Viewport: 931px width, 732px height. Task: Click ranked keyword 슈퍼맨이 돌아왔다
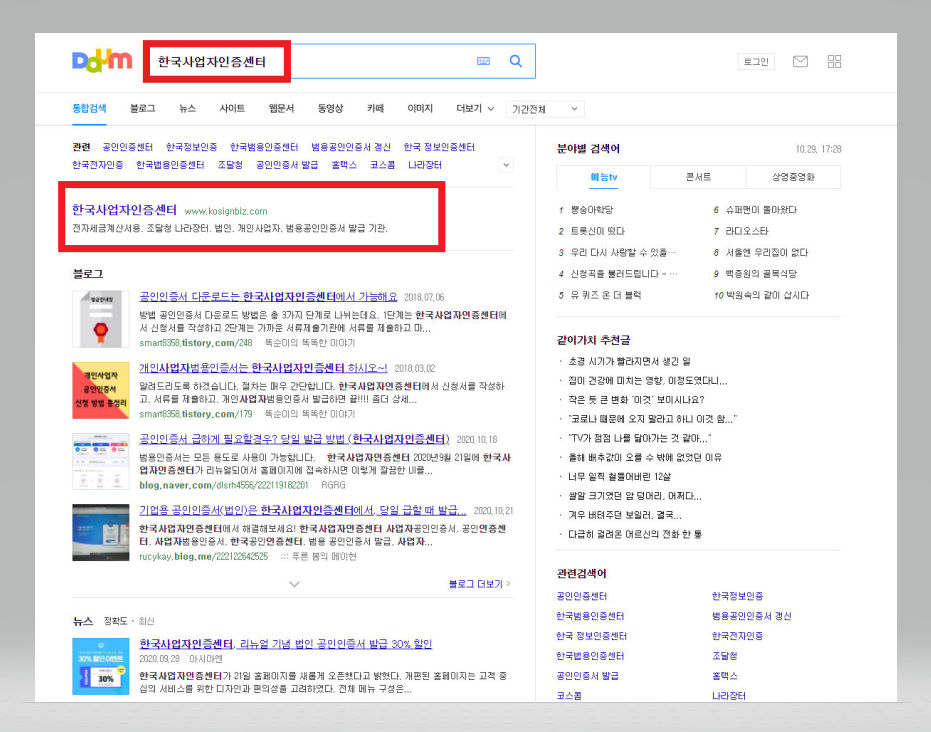[761, 210]
